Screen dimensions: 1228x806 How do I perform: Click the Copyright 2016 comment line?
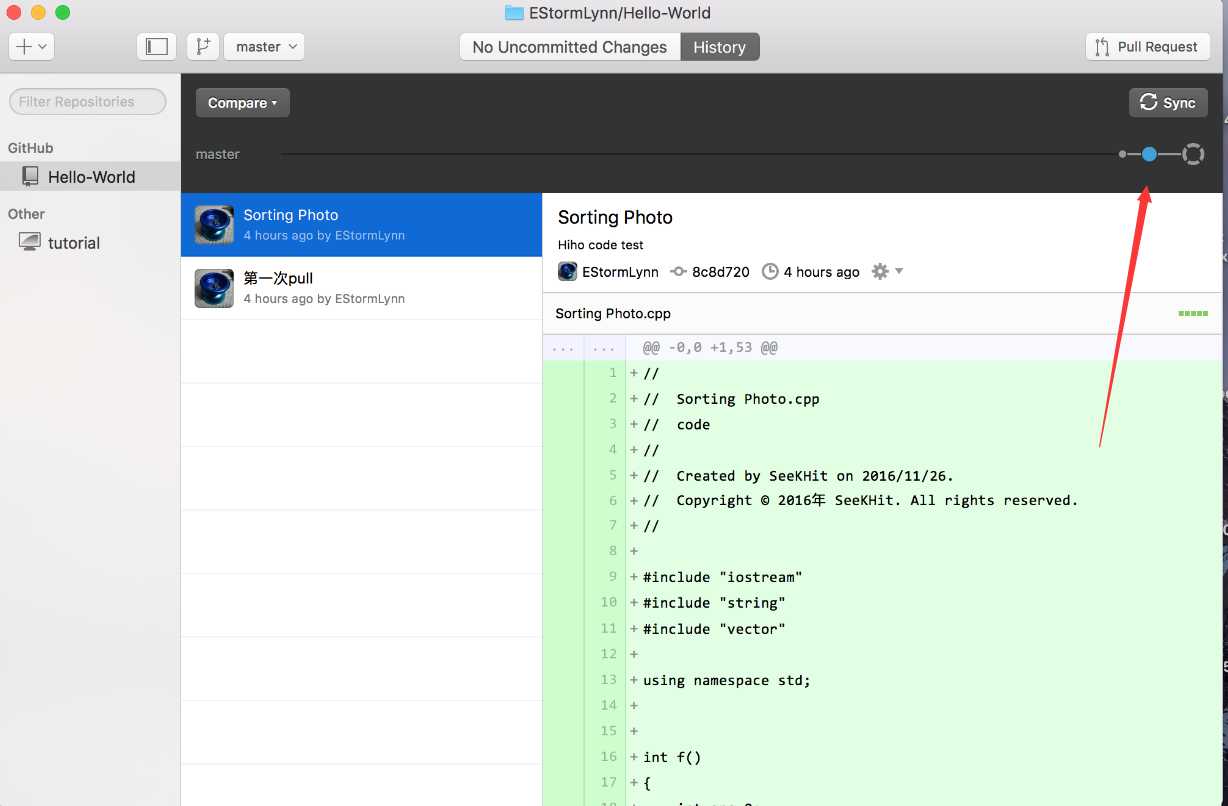[x=861, y=500]
